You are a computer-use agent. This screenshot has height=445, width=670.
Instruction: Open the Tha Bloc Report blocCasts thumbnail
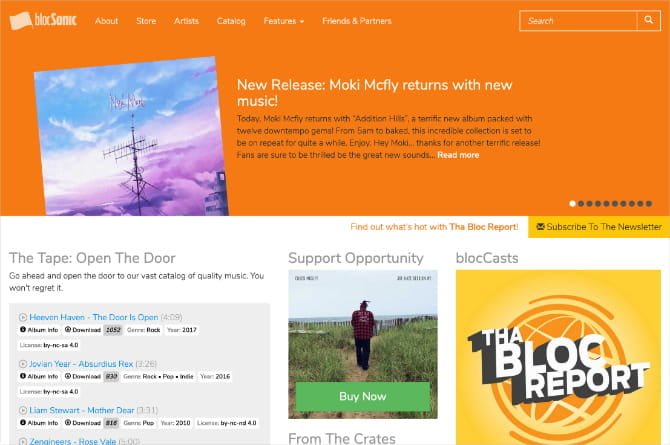(x=558, y=357)
